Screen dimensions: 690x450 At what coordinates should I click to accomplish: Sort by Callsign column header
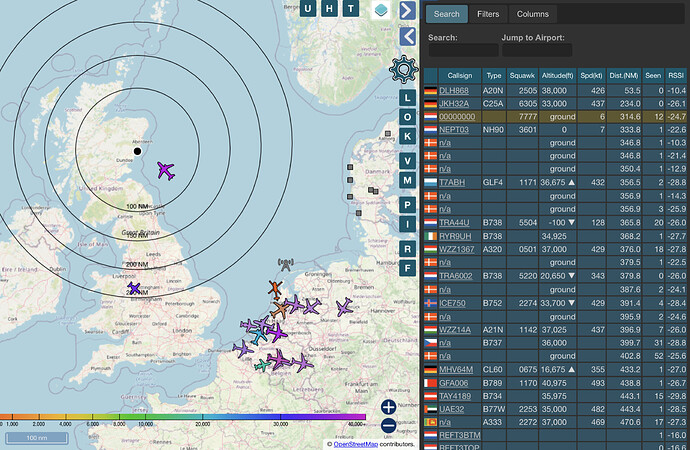[460, 76]
